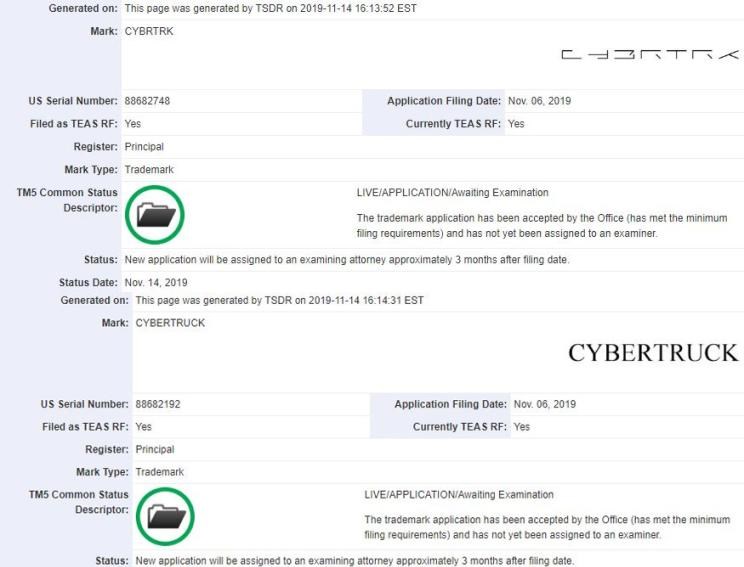744x567 pixels.
Task: Click the Register value Principal under CYBRTRK
Action: [x=144, y=147]
